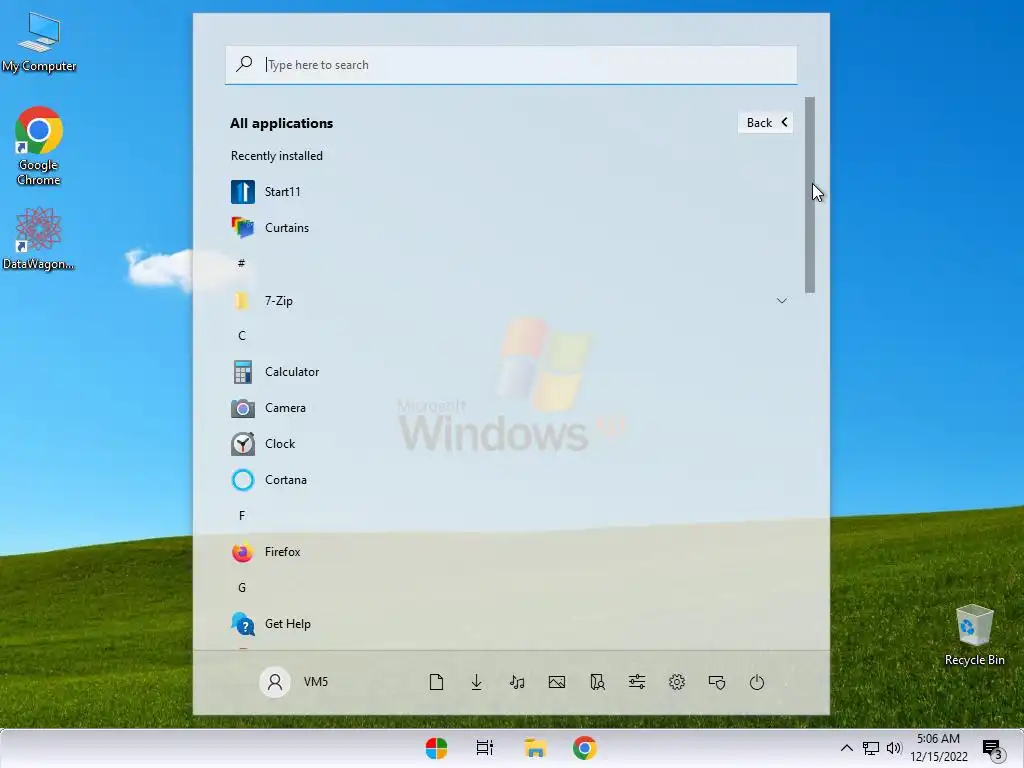Click the 'F' letter section header

pyautogui.click(x=242, y=516)
